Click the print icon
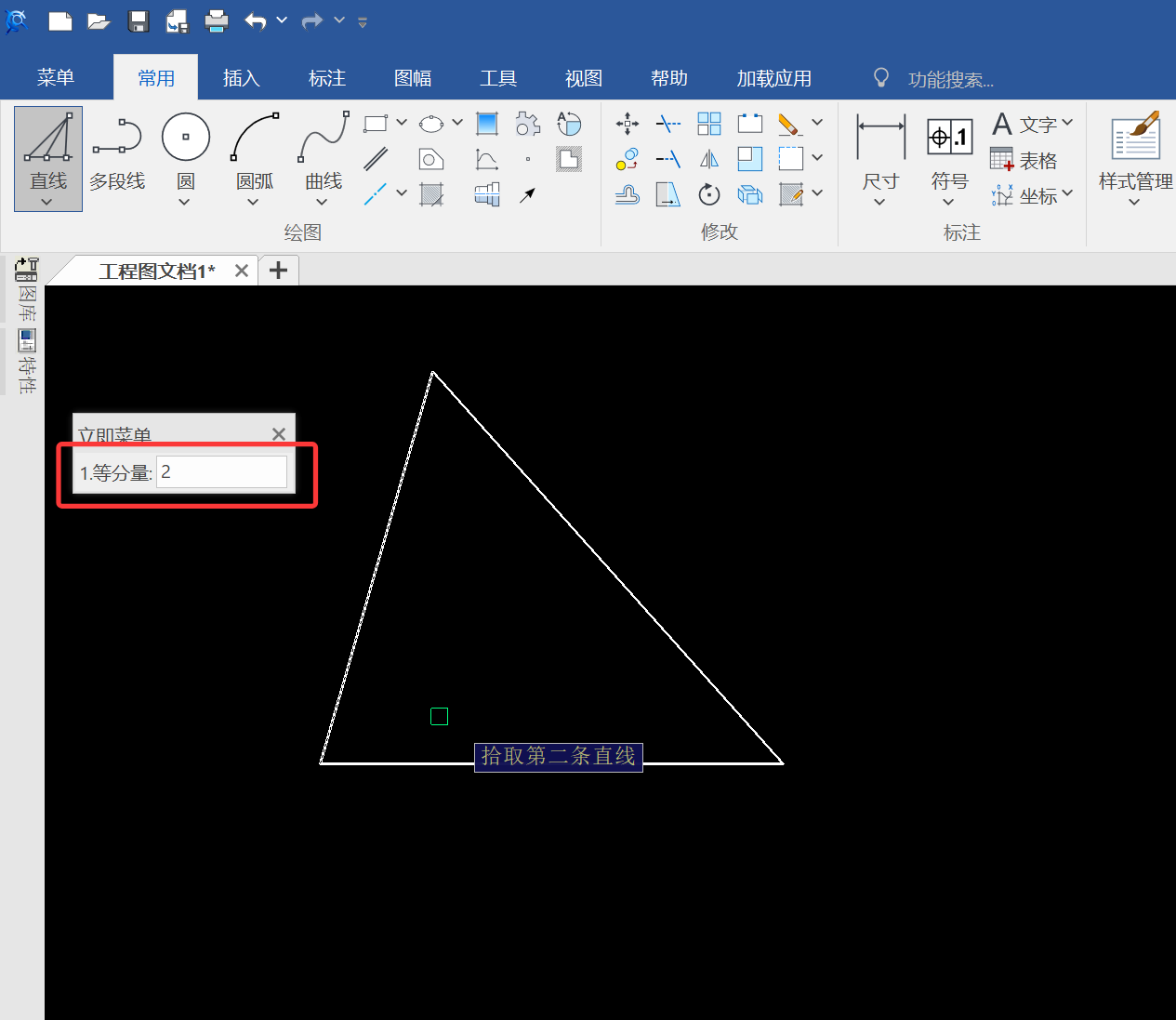The width and height of the screenshot is (1176, 1020). click(x=217, y=21)
